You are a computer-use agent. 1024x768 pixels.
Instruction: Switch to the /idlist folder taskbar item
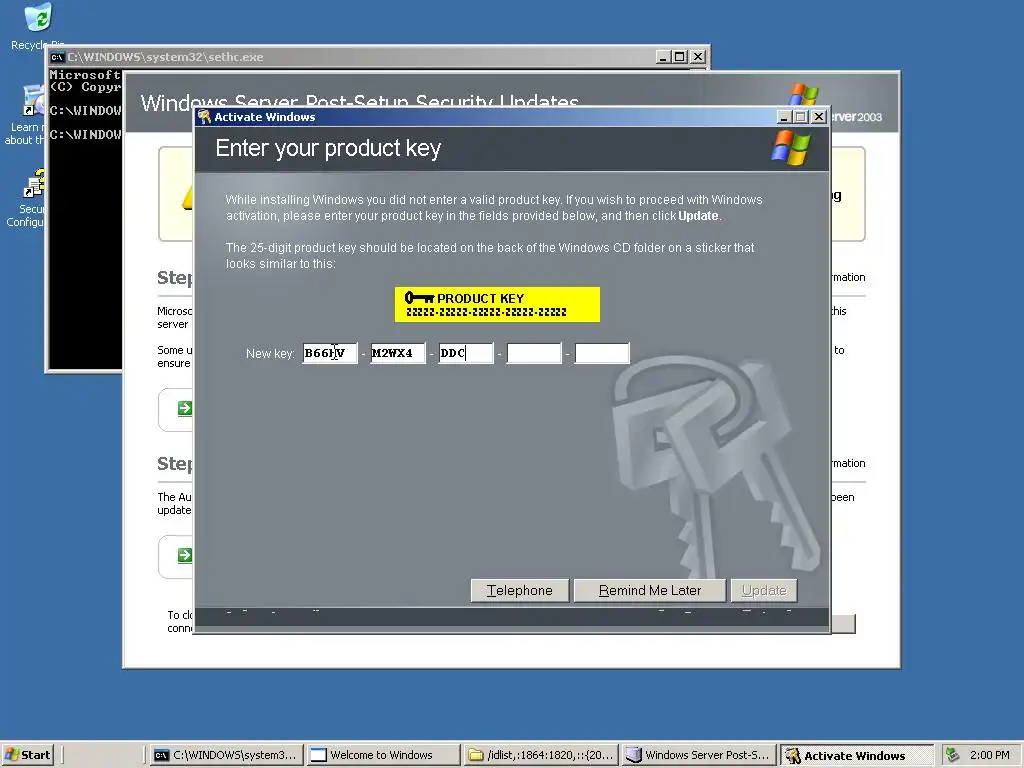541,755
